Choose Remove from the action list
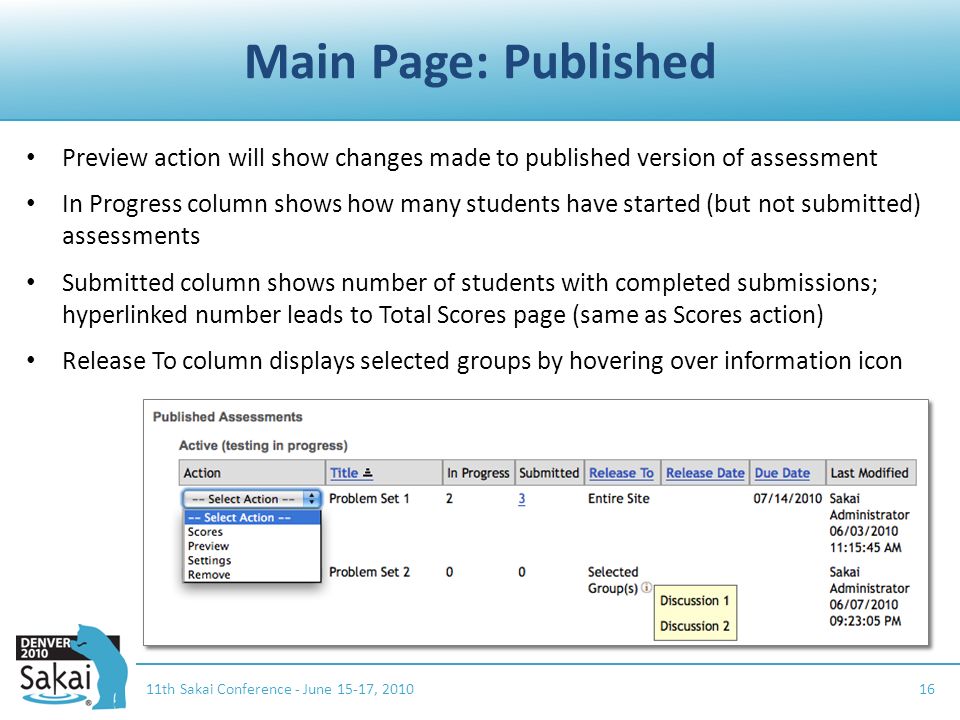 (209, 575)
